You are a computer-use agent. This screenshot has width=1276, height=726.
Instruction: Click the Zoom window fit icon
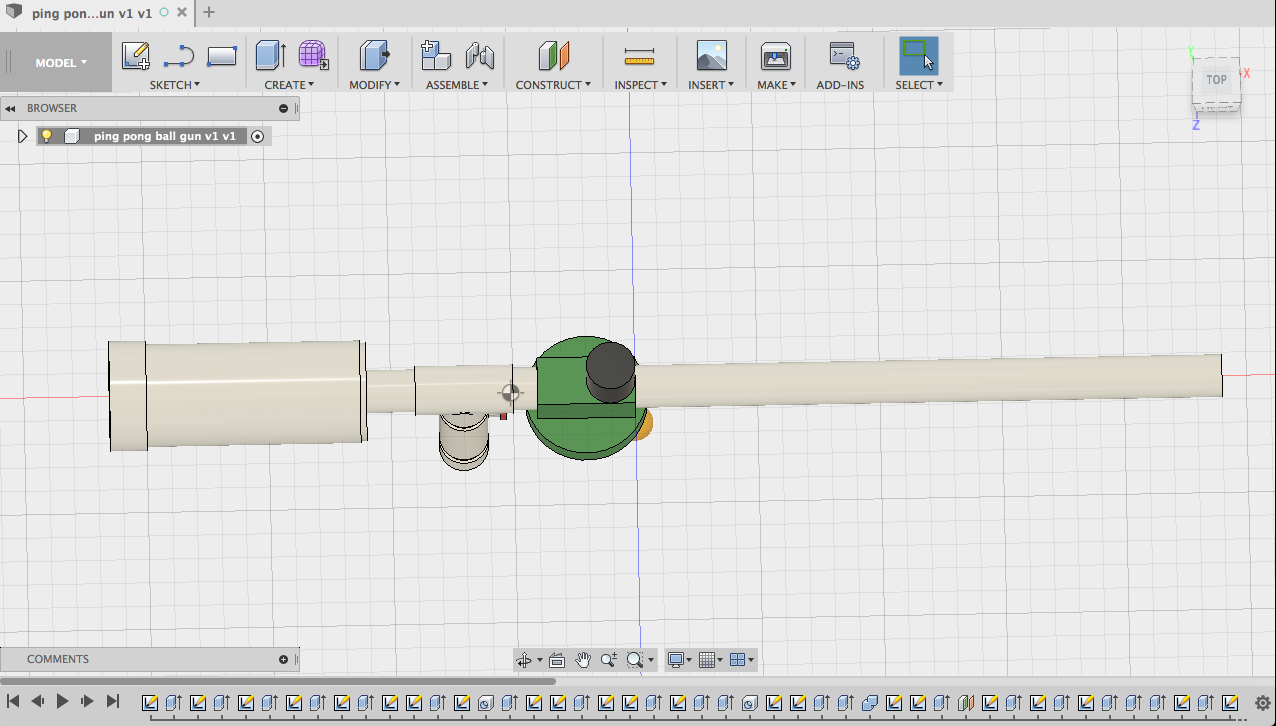click(634, 660)
